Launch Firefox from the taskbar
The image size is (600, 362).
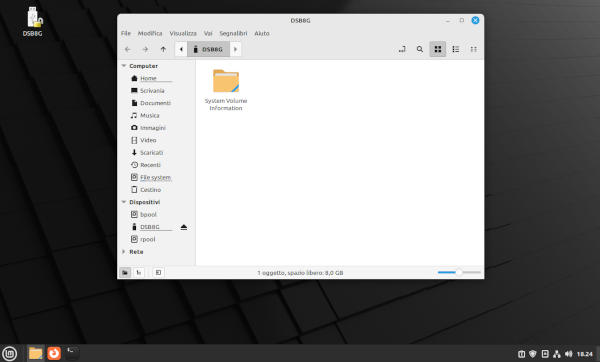(54, 353)
